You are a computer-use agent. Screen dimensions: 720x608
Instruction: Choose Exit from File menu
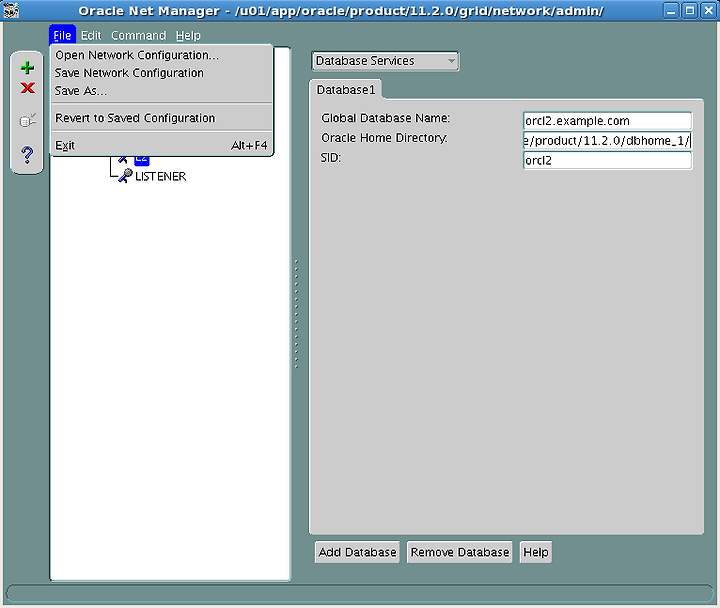pyautogui.click(x=162, y=146)
